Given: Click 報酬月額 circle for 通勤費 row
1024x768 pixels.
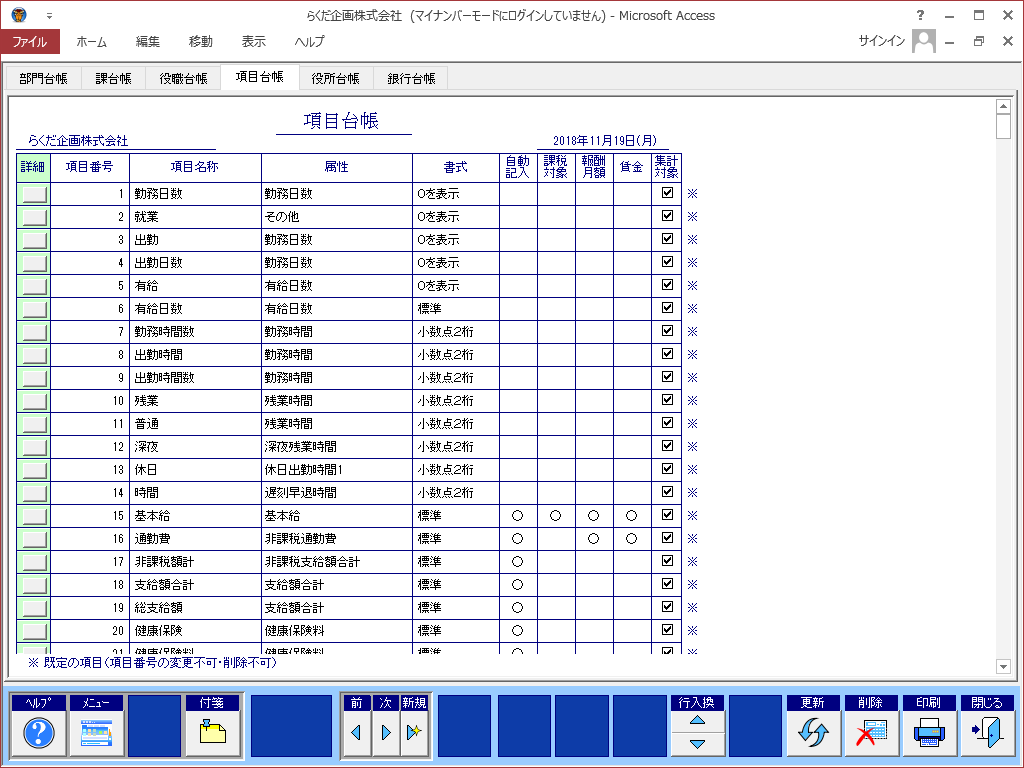Looking at the screenshot, I should [x=593, y=539].
